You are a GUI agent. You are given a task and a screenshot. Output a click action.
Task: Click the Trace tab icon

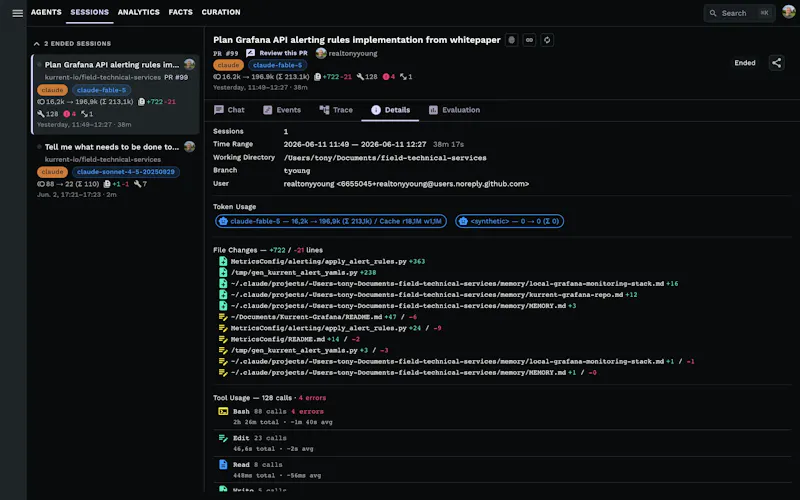(324, 110)
